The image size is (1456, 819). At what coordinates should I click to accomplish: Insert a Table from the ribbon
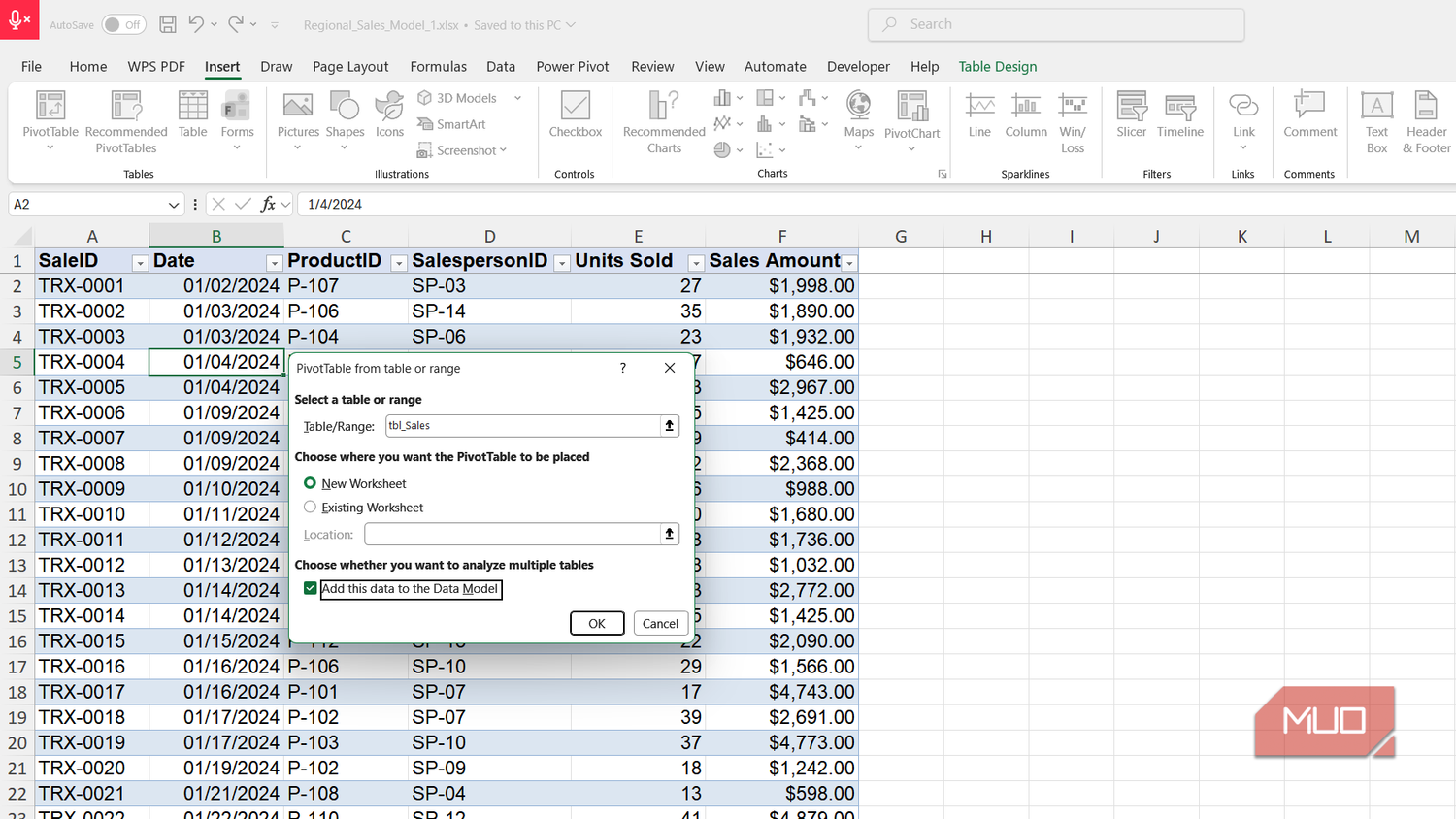192,115
